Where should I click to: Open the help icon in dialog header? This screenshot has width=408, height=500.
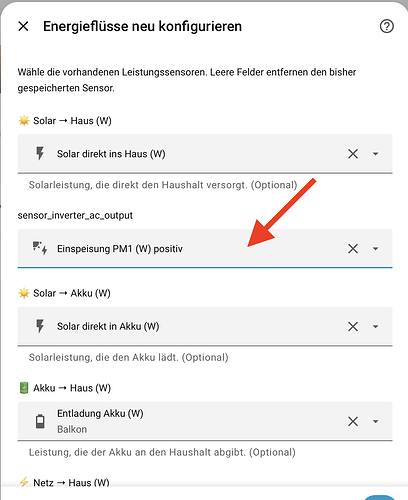coord(387,26)
